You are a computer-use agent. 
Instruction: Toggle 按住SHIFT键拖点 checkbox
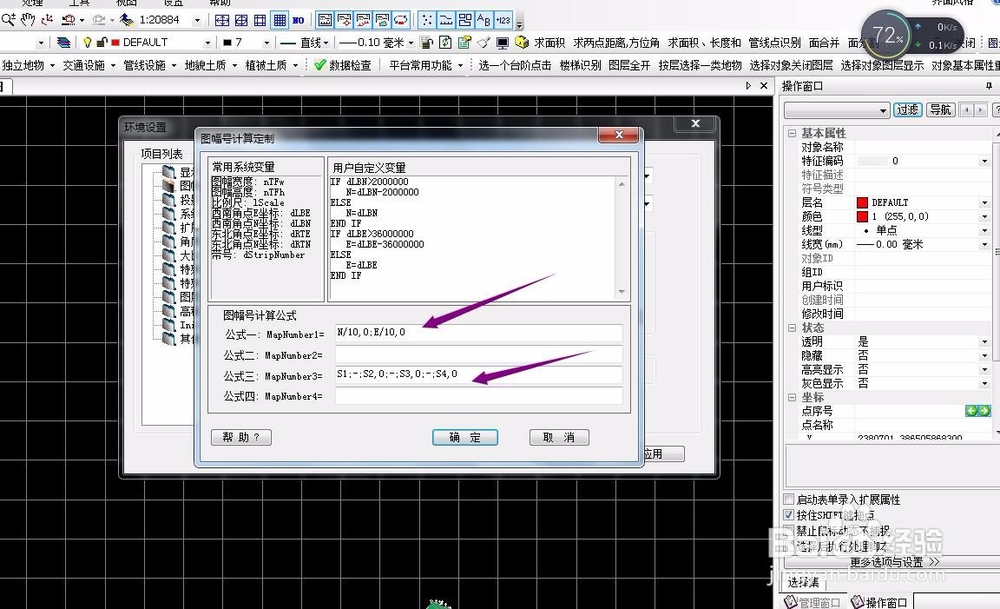789,515
